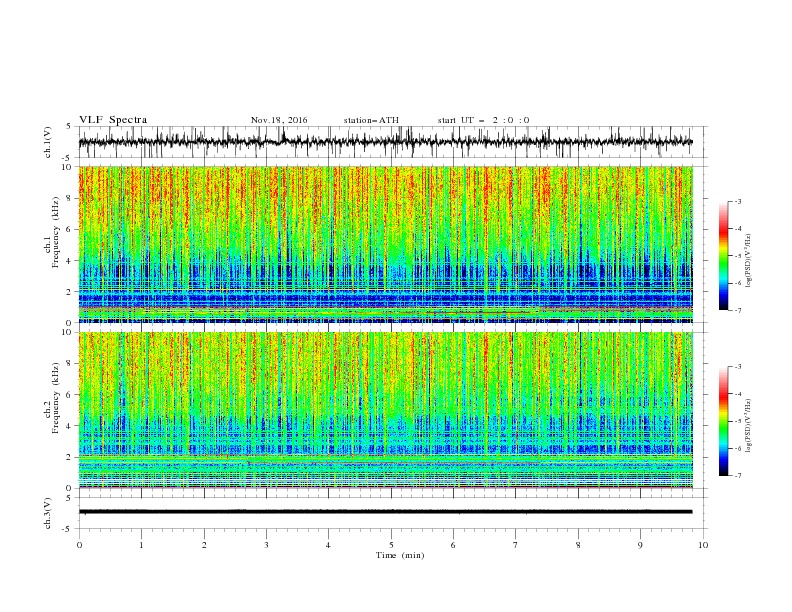Click the "5" tick on the time axis
The height and width of the screenshot is (612, 792).
(391, 545)
